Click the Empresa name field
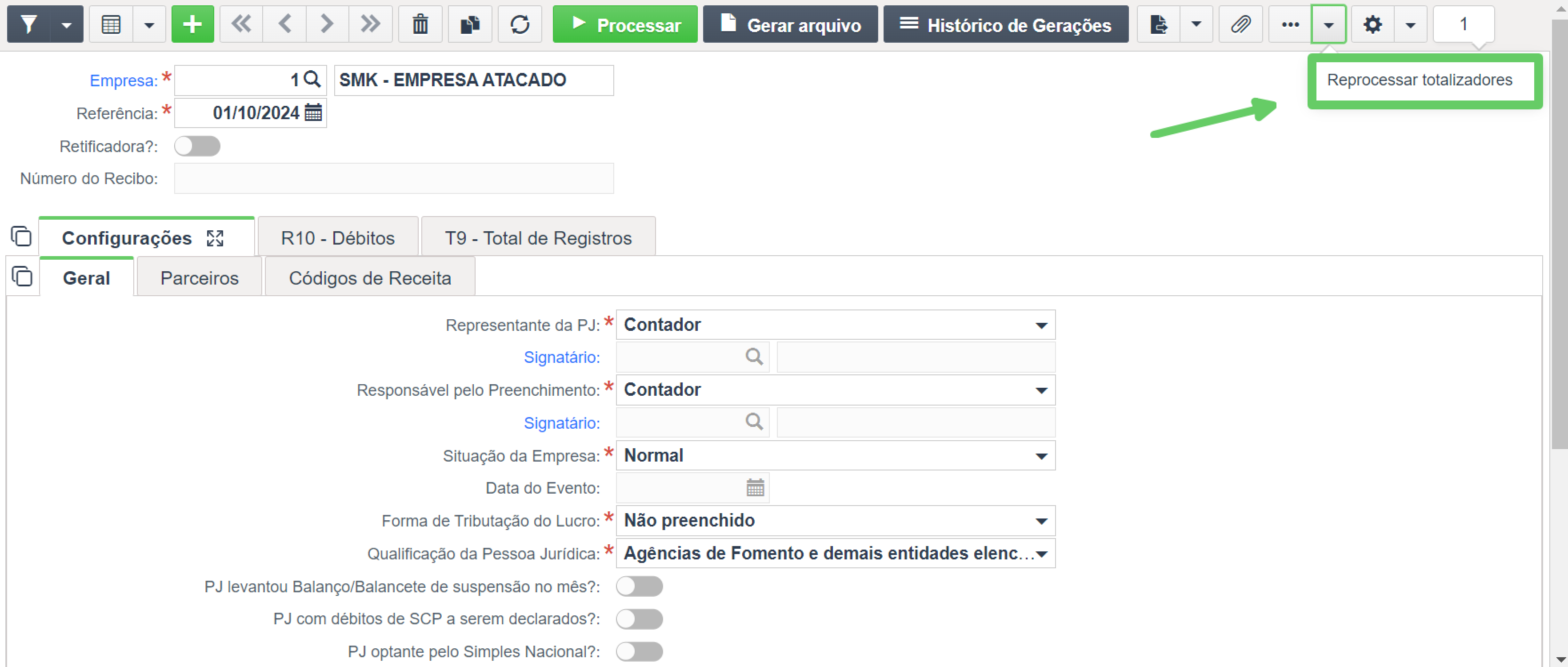The height and width of the screenshot is (667, 1568). (x=474, y=80)
